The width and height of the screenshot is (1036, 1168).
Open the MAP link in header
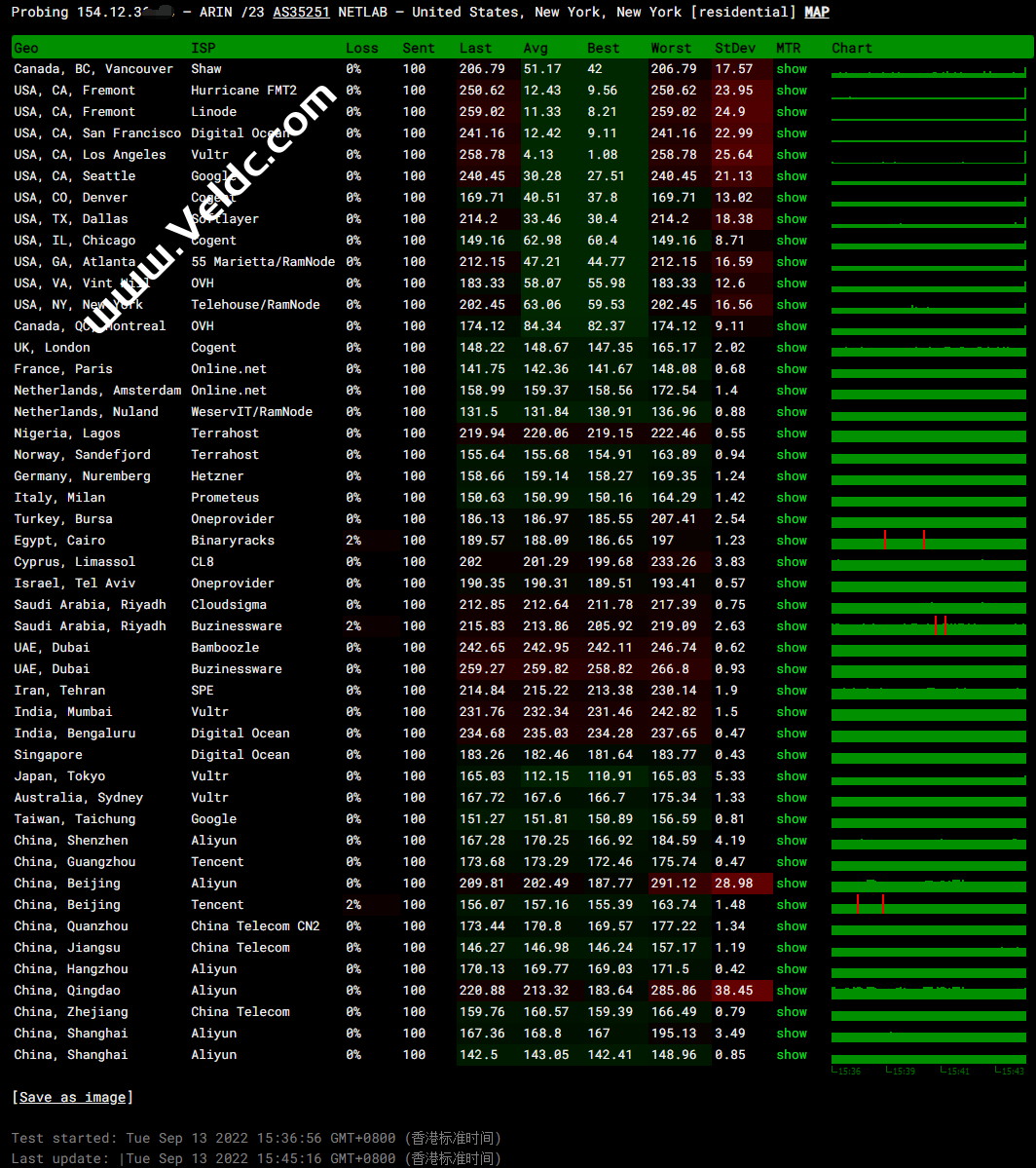pyautogui.click(x=817, y=12)
